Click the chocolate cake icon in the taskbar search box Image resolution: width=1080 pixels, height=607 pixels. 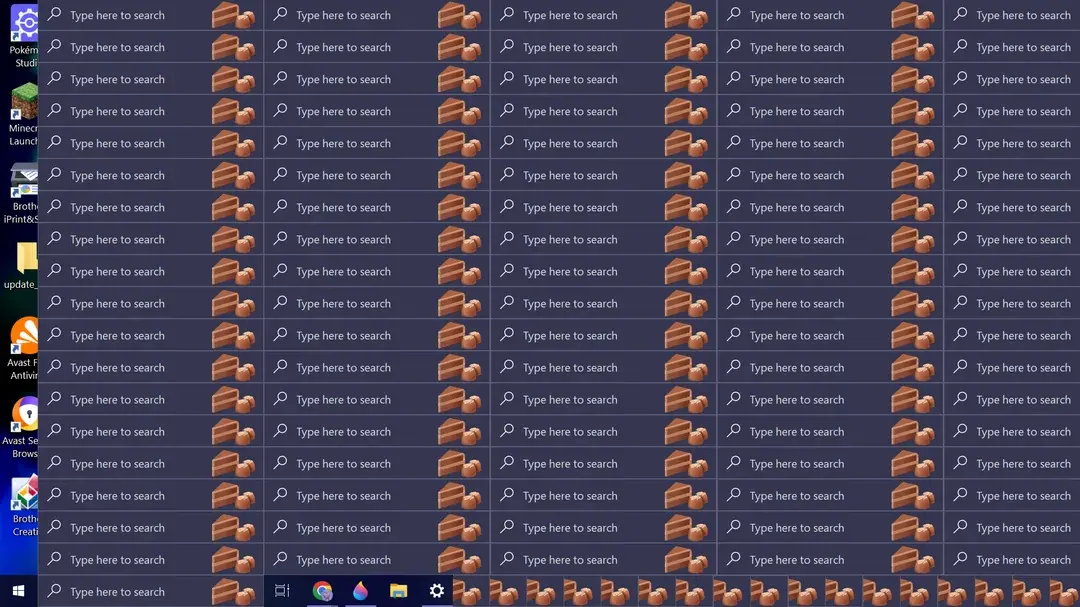[x=233, y=591]
